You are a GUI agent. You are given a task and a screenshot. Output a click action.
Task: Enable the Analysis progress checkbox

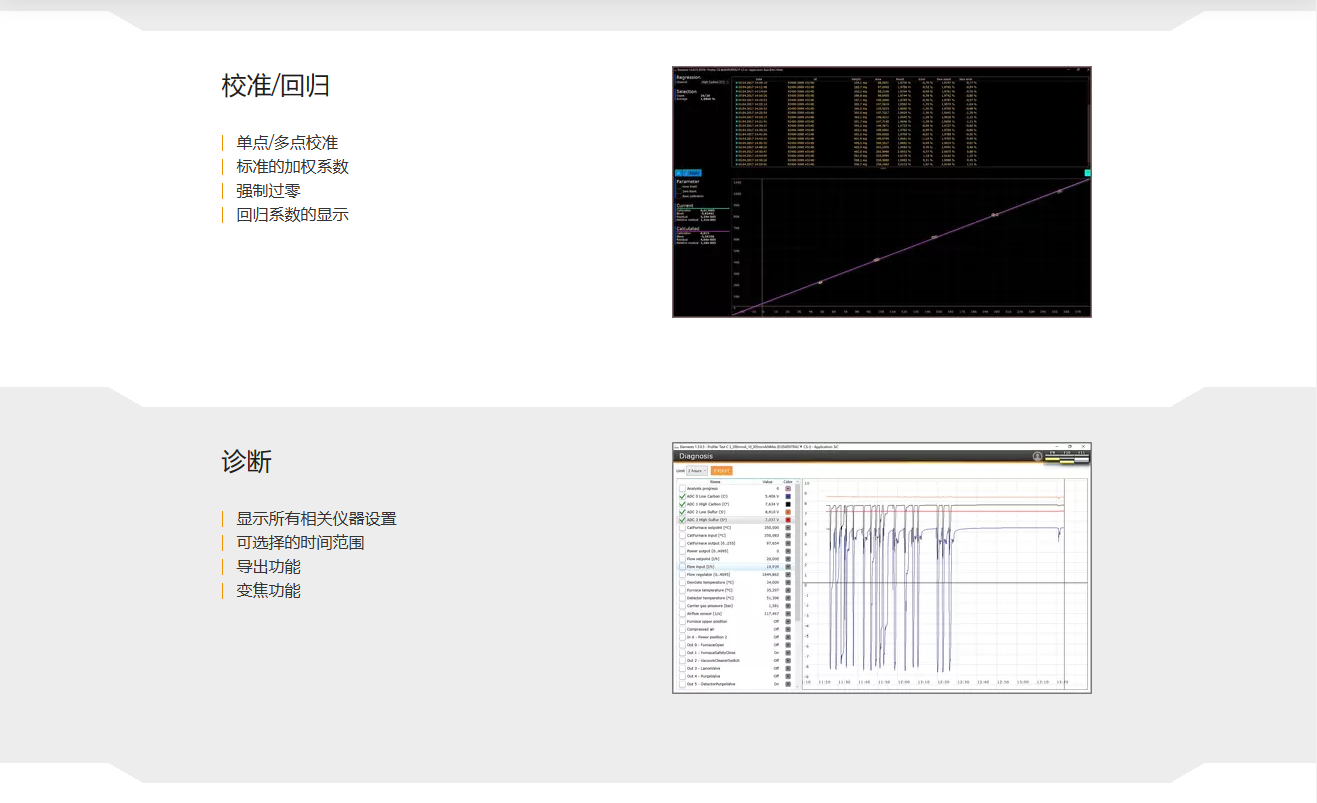pos(682,488)
